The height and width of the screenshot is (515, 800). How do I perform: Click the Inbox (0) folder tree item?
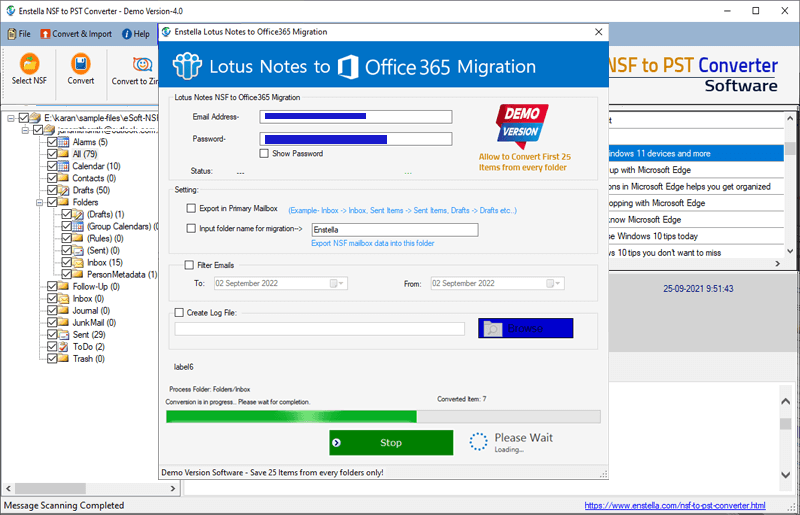pyautogui.click(x=88, y=299)
